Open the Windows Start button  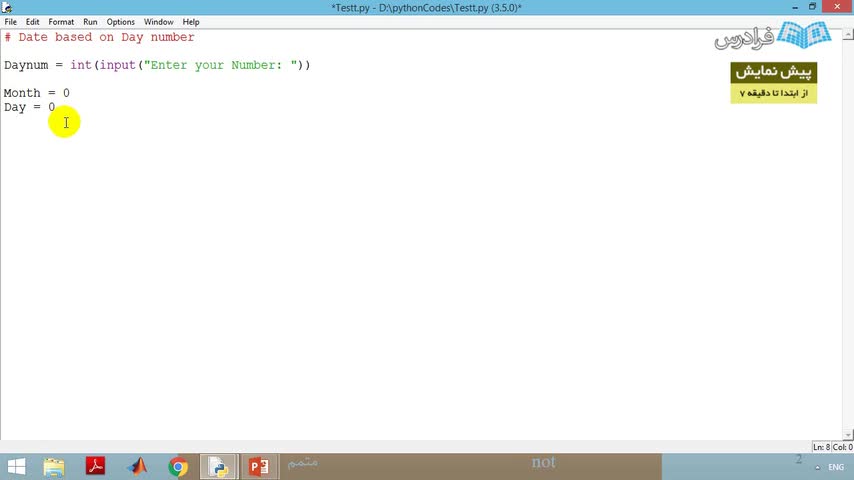(16, 467)
